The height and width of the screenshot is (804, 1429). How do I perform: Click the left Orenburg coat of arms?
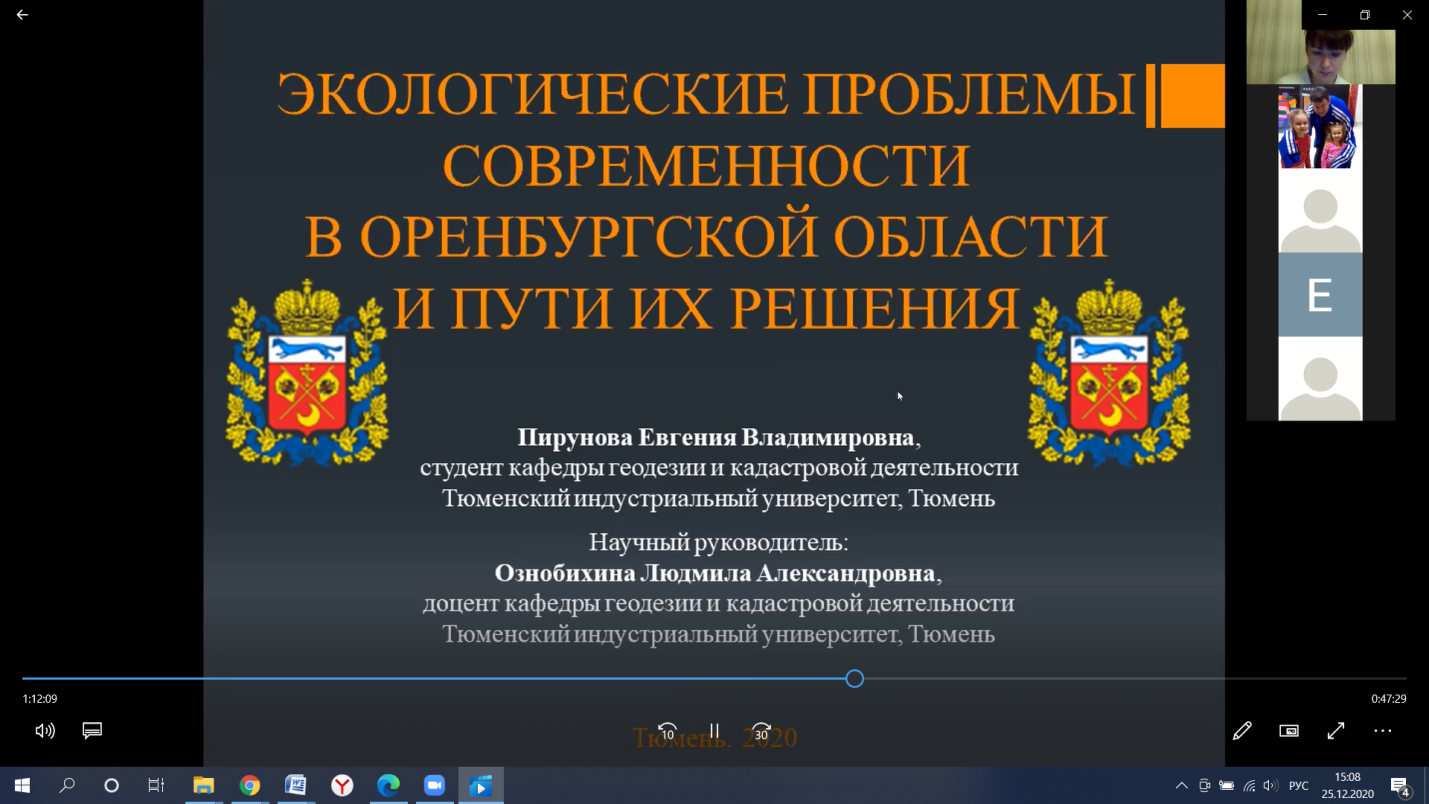click(306, 374)
